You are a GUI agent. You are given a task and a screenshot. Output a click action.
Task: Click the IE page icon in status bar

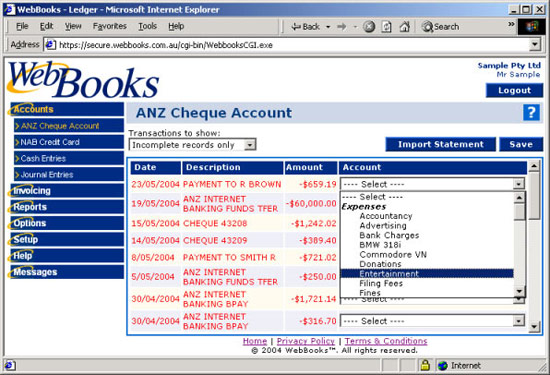coord(9,366)
